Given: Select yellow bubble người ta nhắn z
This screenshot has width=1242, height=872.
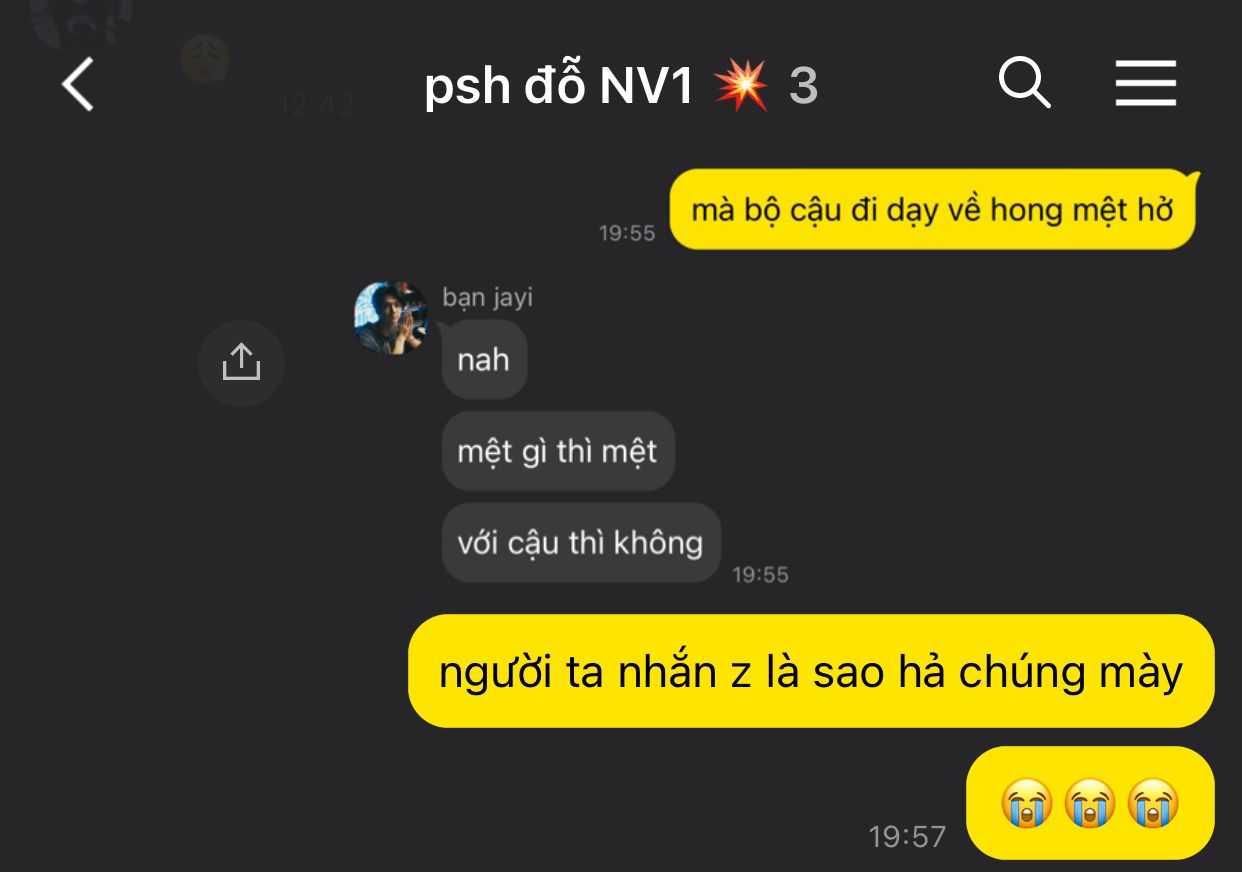Looking at the screenshot, I should (x=811, y=671).
